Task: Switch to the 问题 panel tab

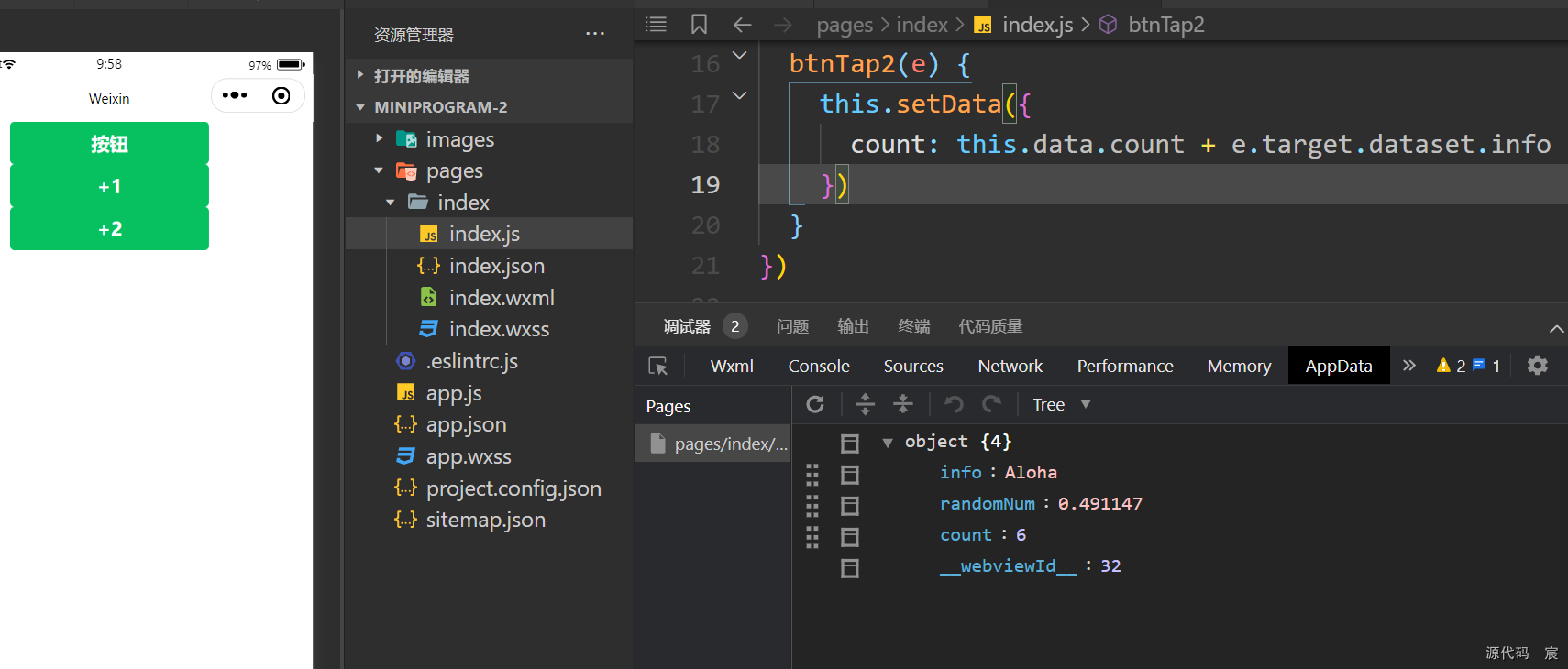Action: (x=792, y=326)
